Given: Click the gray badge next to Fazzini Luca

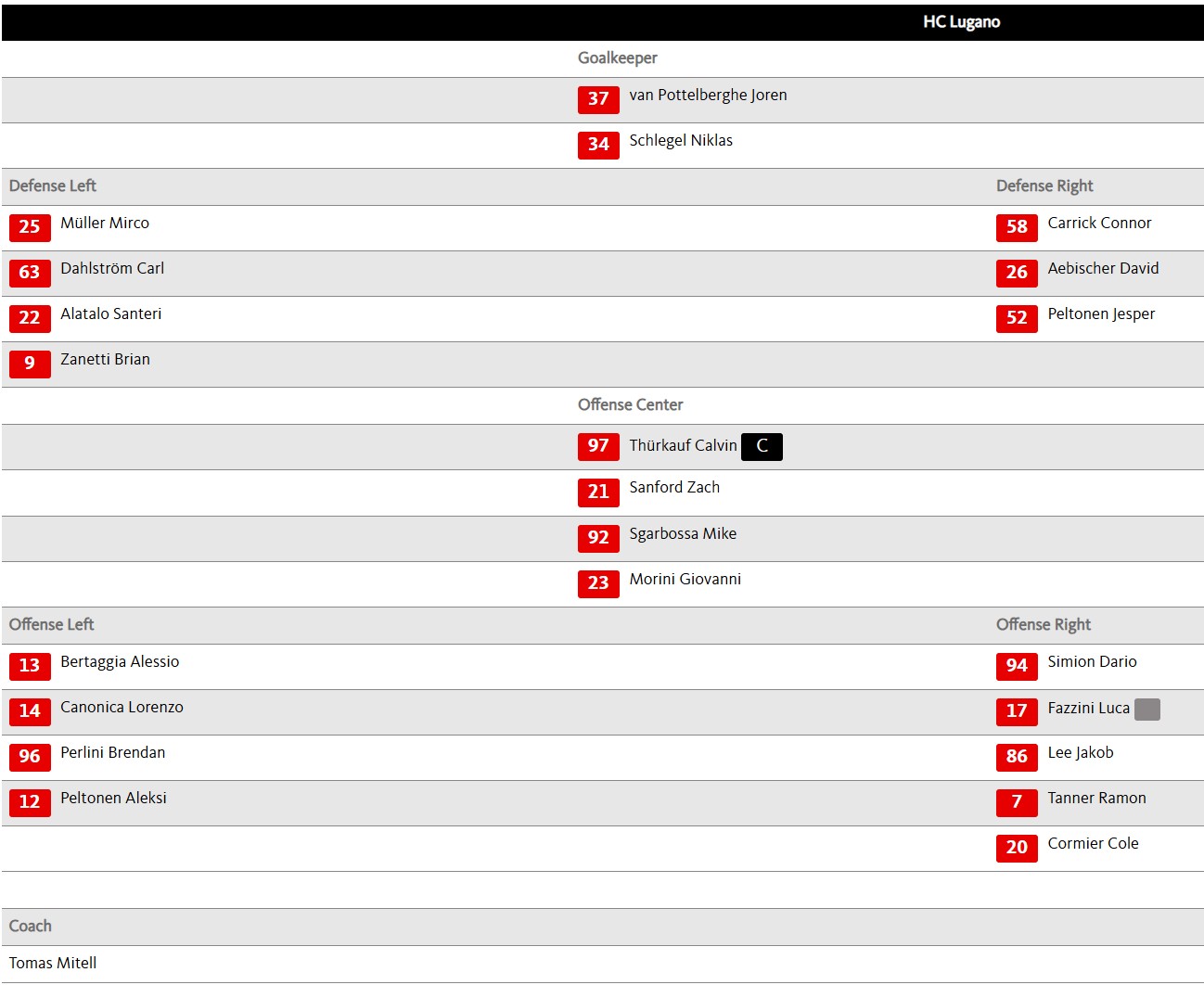Looking at the screenshot, I should click(1147, 710).
